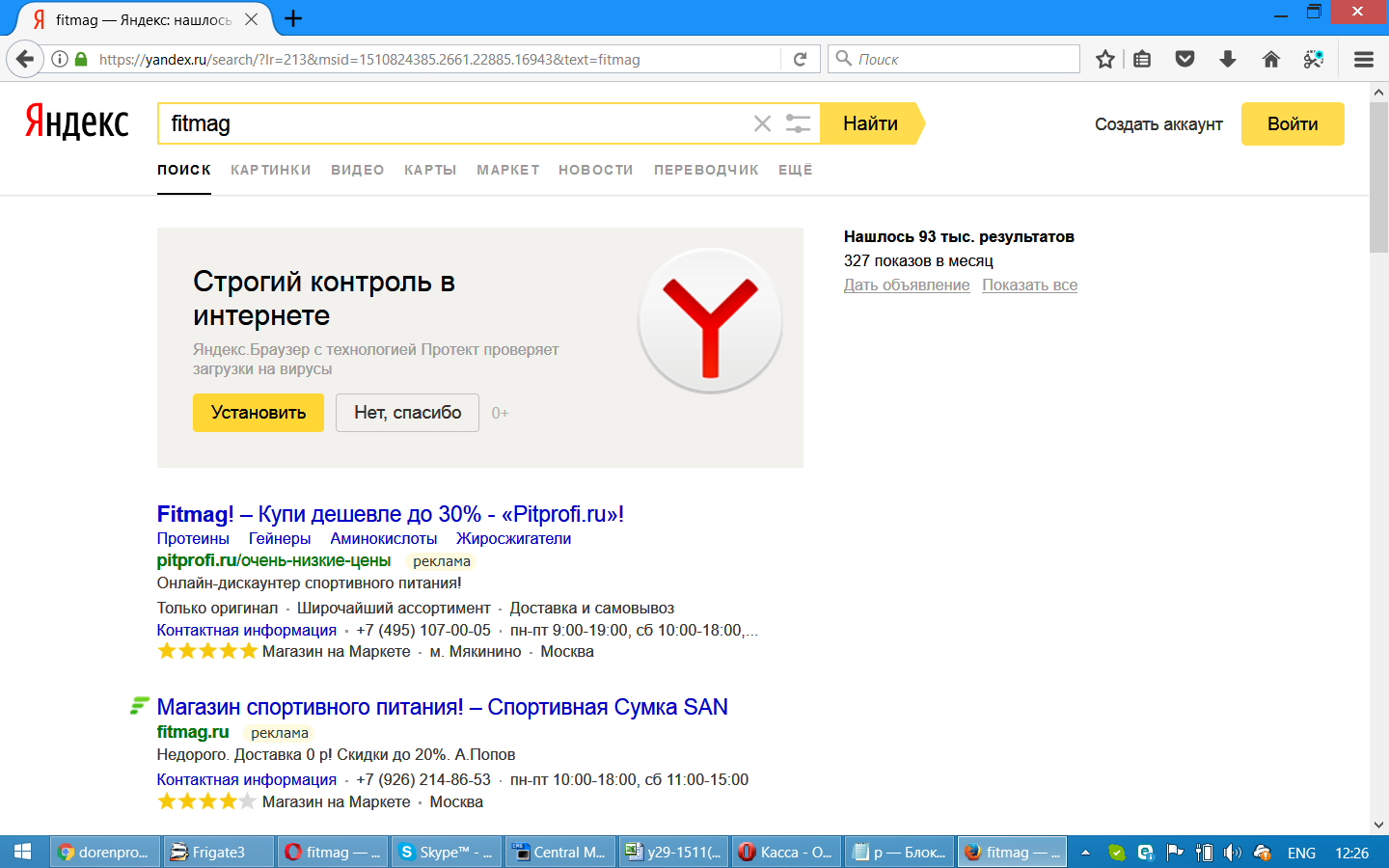Image resolution: width=1389 pixels, height=868 pixels.
Task: Open the Жиросжигатели sitelink
Action: (x=514, y=538)
